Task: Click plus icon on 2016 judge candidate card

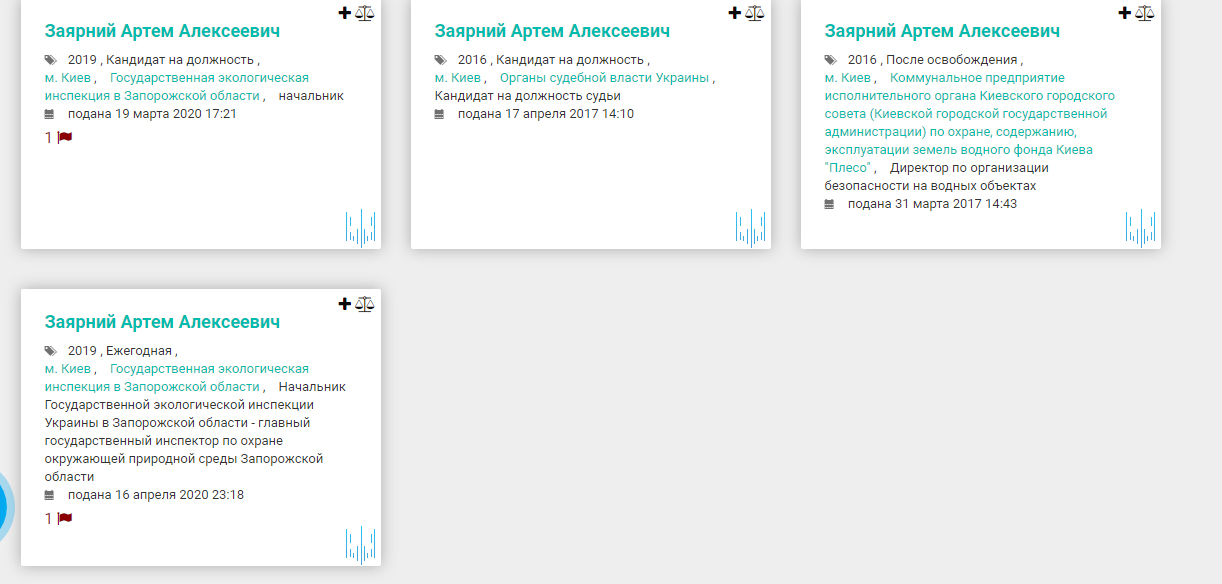Action: tap(735, 13)
